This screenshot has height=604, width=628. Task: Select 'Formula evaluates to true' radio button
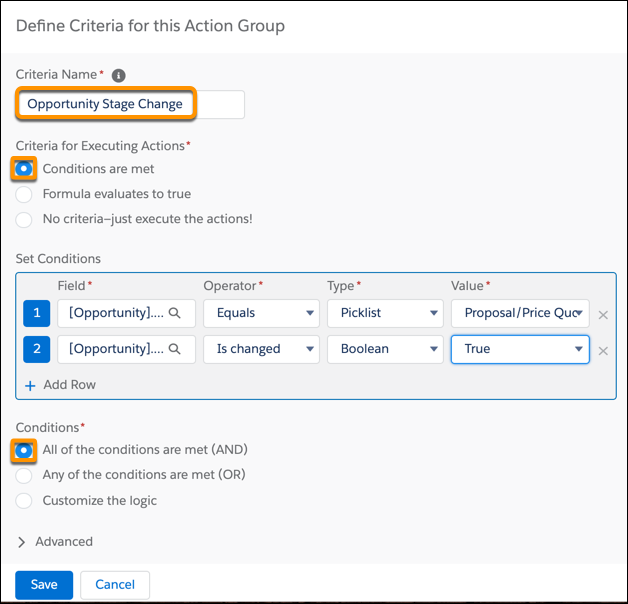point(24,194)
